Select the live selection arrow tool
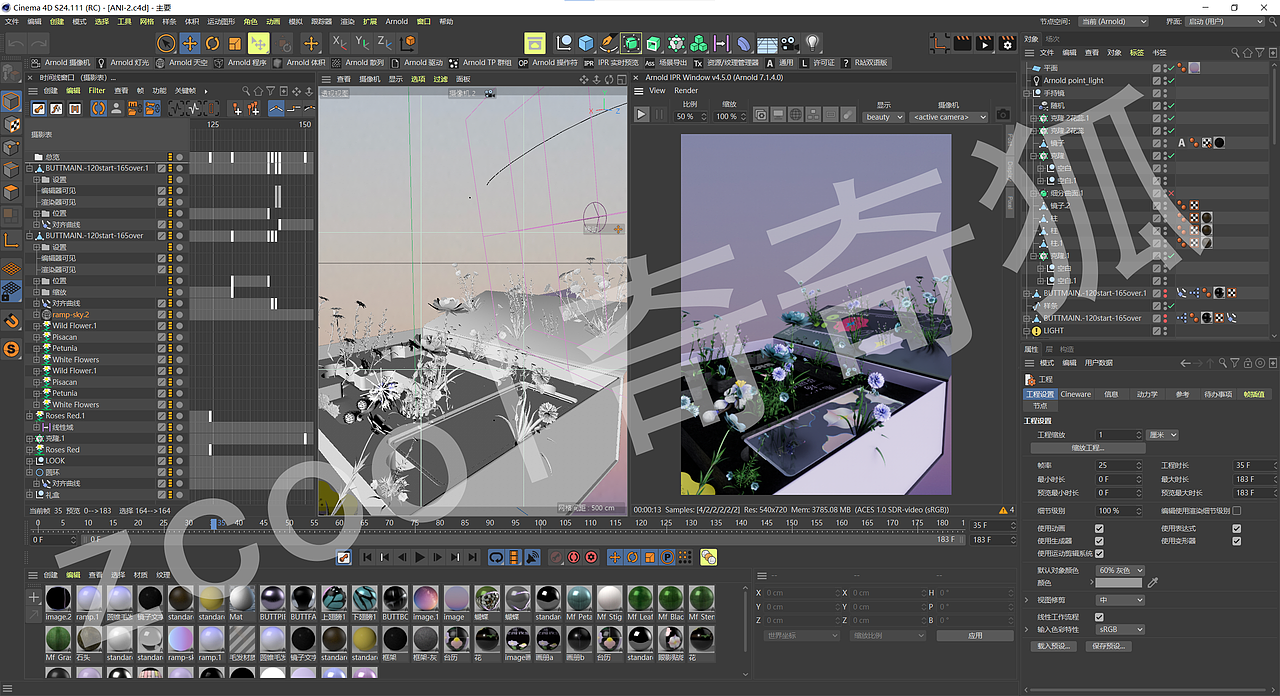 166,43
